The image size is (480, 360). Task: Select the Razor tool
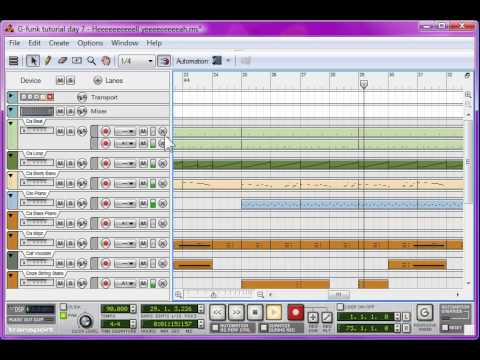(x=77, y=61)
